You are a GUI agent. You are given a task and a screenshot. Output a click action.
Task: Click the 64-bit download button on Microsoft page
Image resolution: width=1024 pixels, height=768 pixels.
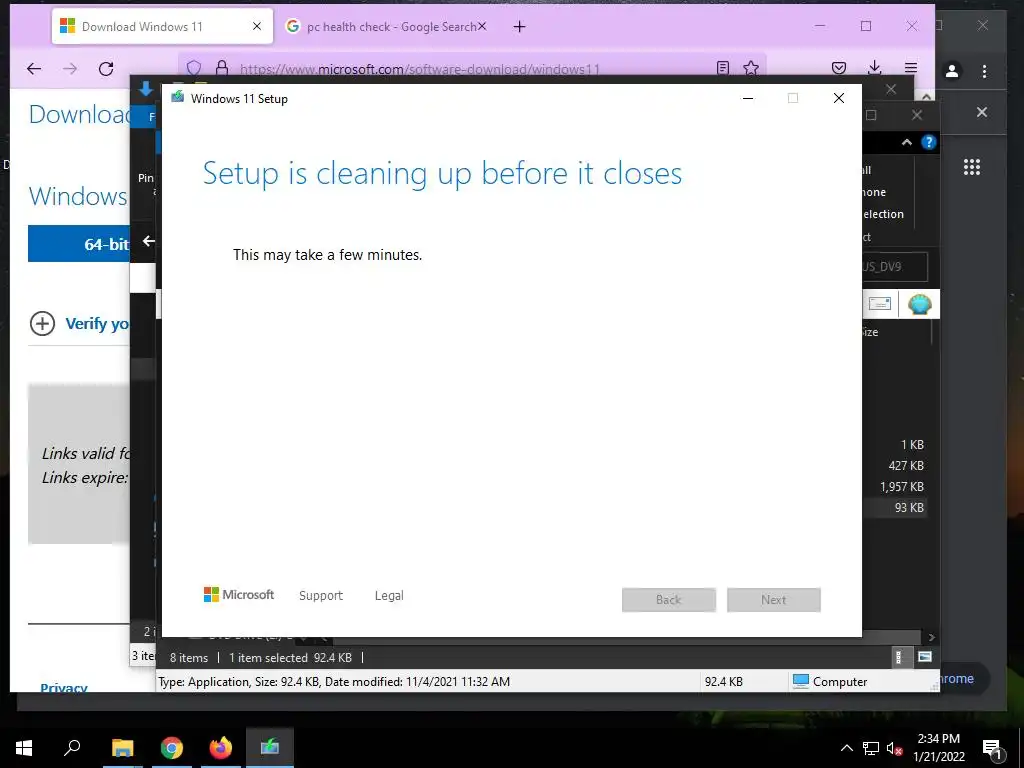(x=79, y=244)
